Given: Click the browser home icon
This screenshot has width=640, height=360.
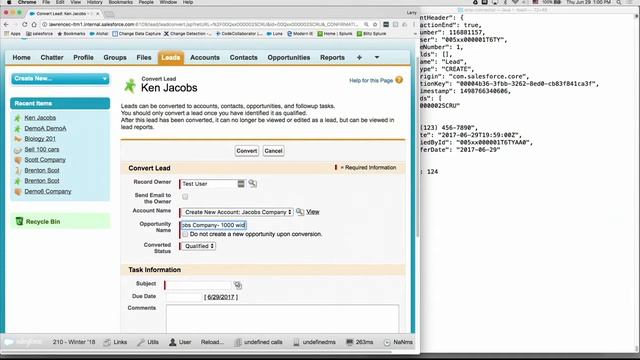Looking at the screenshot, I should point(34,24).
